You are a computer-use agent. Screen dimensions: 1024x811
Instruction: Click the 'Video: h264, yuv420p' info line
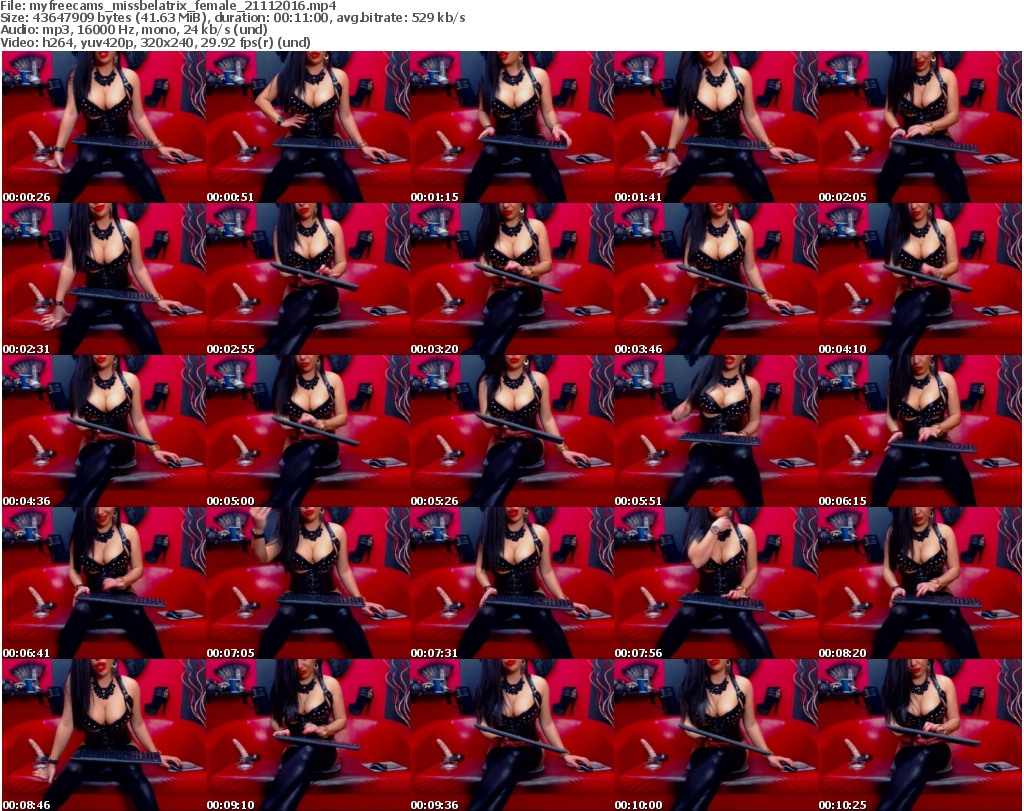pyautogui.click(x=155, y=42)
